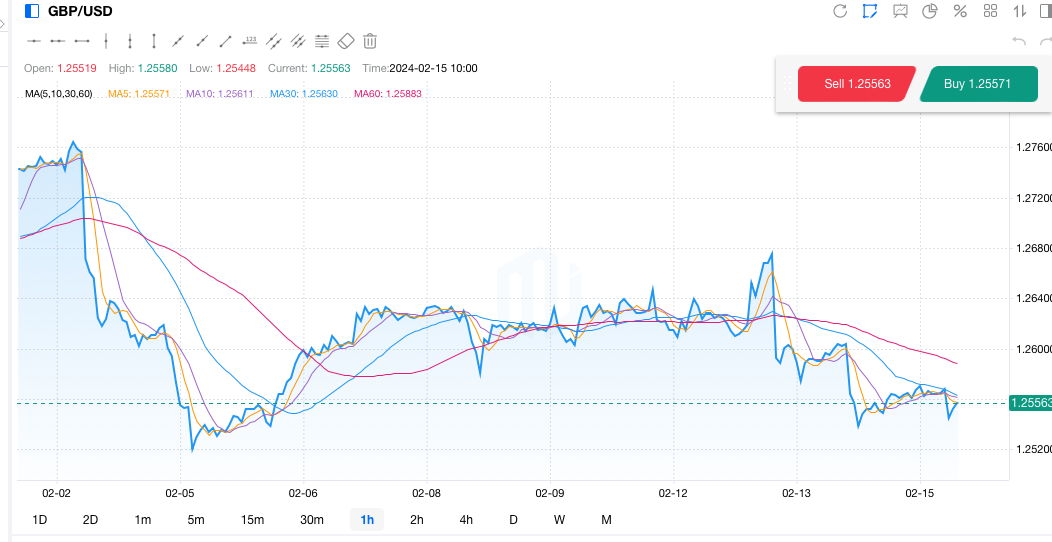
Task: Click the 1.25563 current price marker
Action: point(1029,403)
